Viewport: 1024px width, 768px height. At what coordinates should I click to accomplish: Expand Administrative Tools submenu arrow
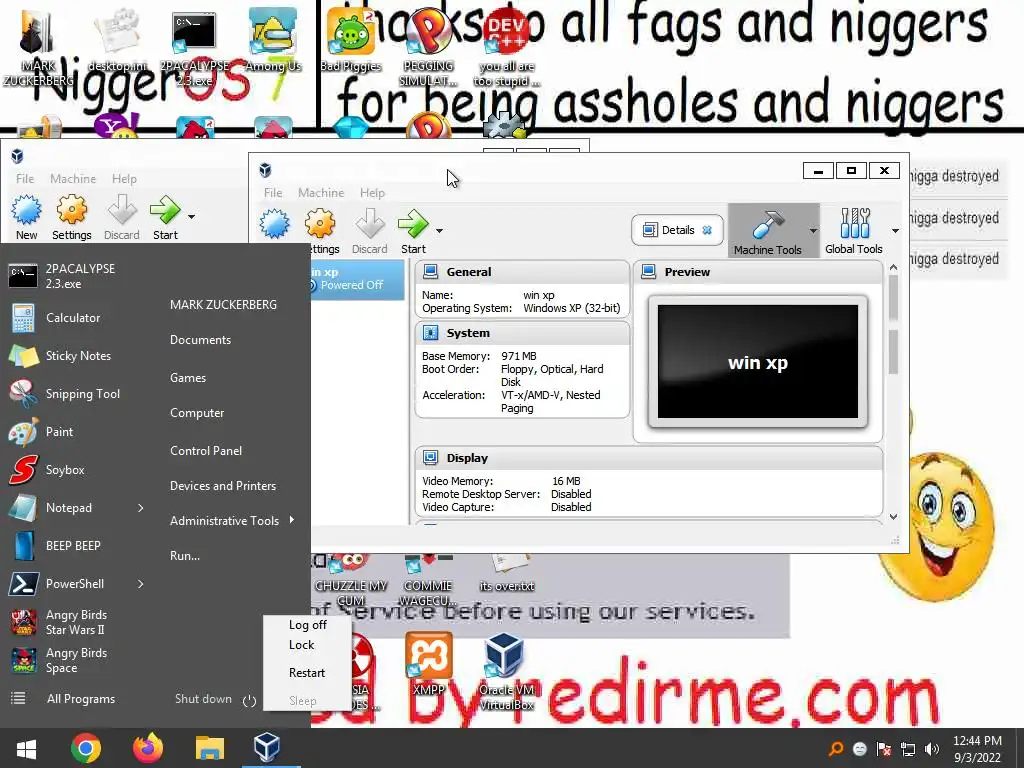291,520
